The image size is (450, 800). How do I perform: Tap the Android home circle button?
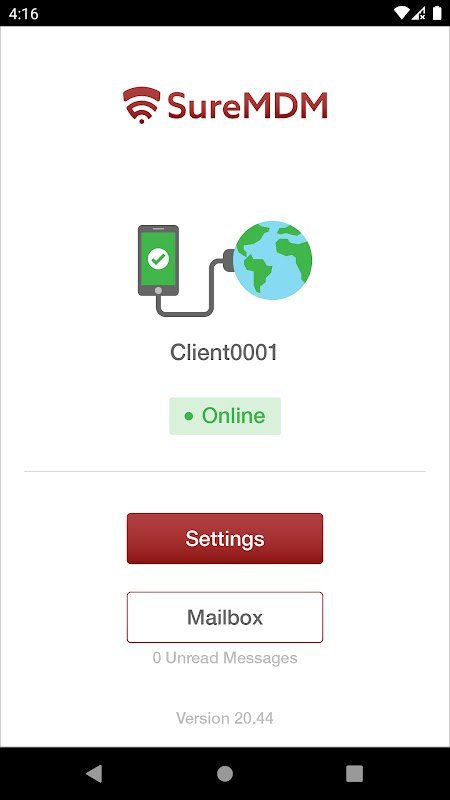coord(225,773)
